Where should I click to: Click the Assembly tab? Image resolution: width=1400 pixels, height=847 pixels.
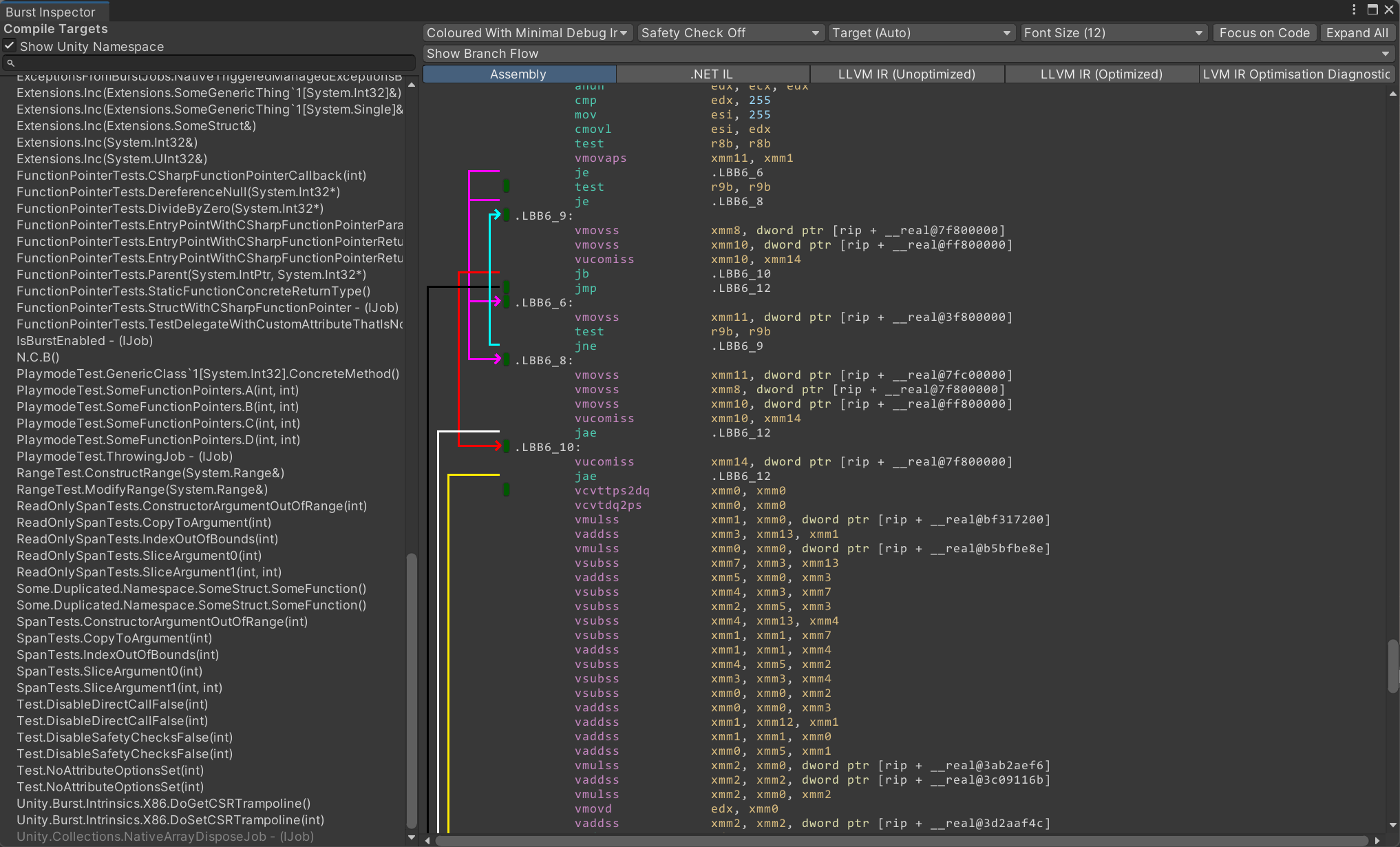click(x=518, y=74)
